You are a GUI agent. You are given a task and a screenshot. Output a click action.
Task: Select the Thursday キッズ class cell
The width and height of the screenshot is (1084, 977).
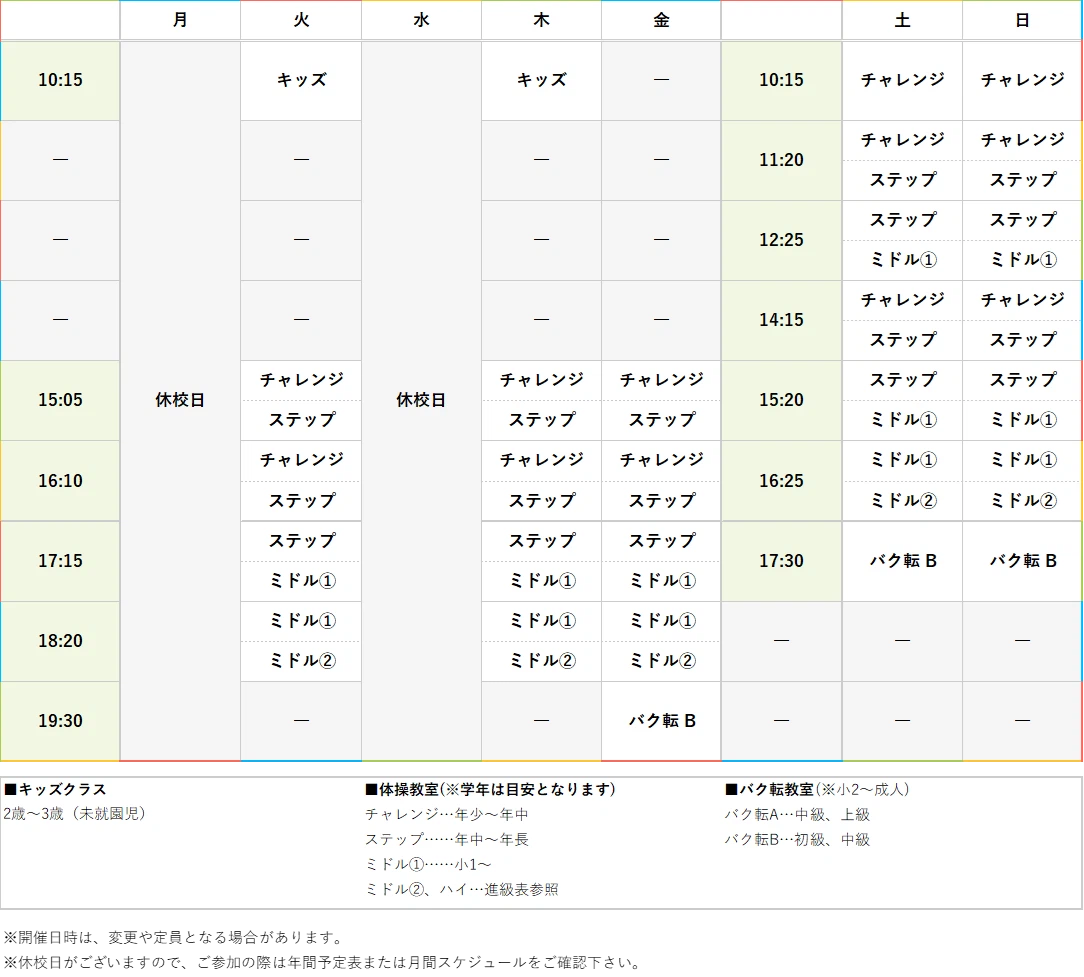coord(540,80)
